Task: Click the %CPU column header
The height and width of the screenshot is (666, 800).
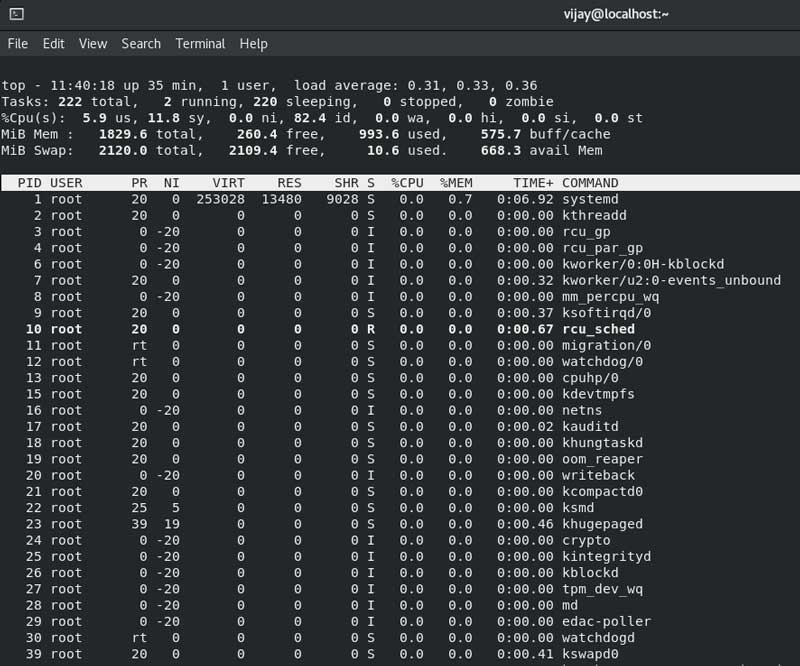Action: 407,183
